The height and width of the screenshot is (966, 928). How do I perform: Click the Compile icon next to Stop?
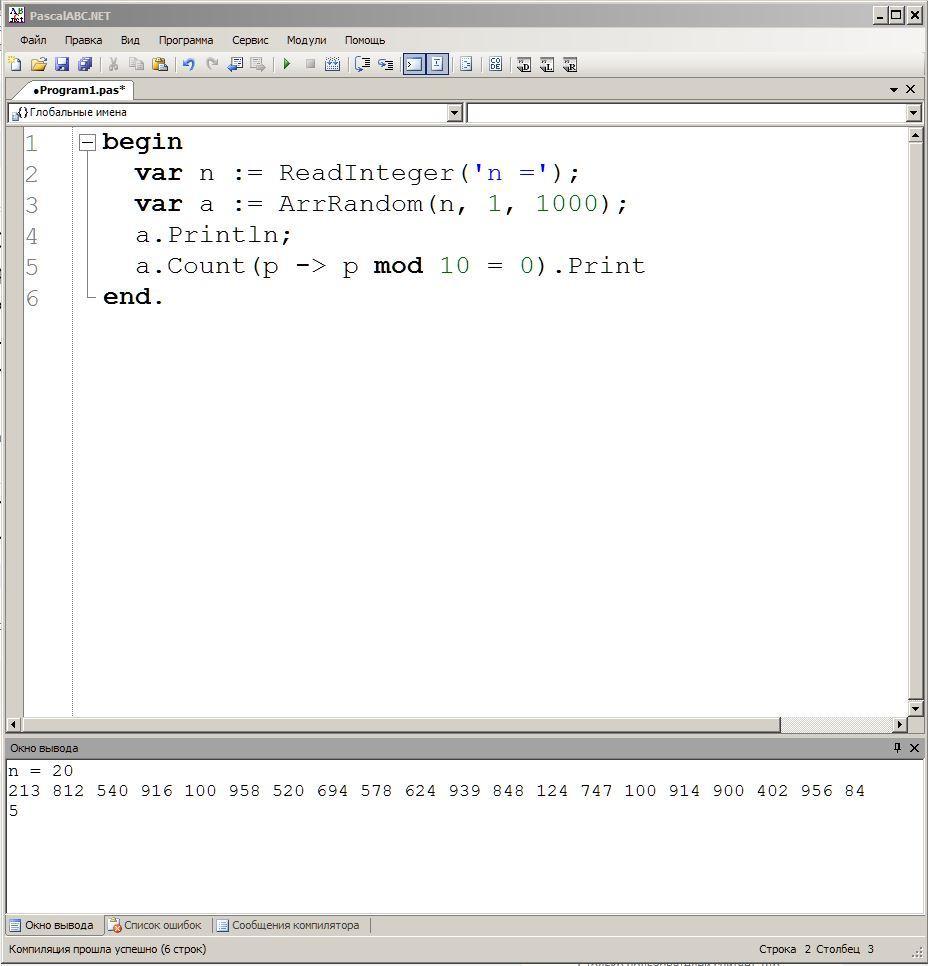pos(333,64)
